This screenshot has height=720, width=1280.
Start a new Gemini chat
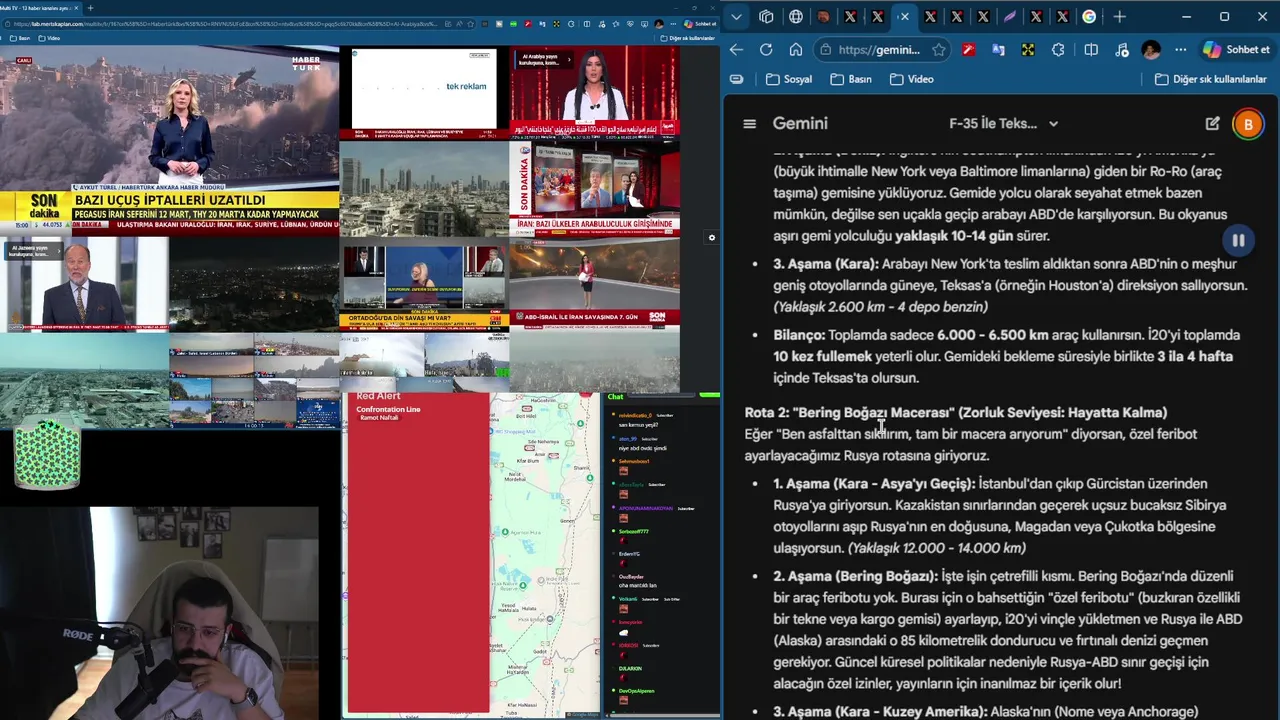click(1212, 123)
